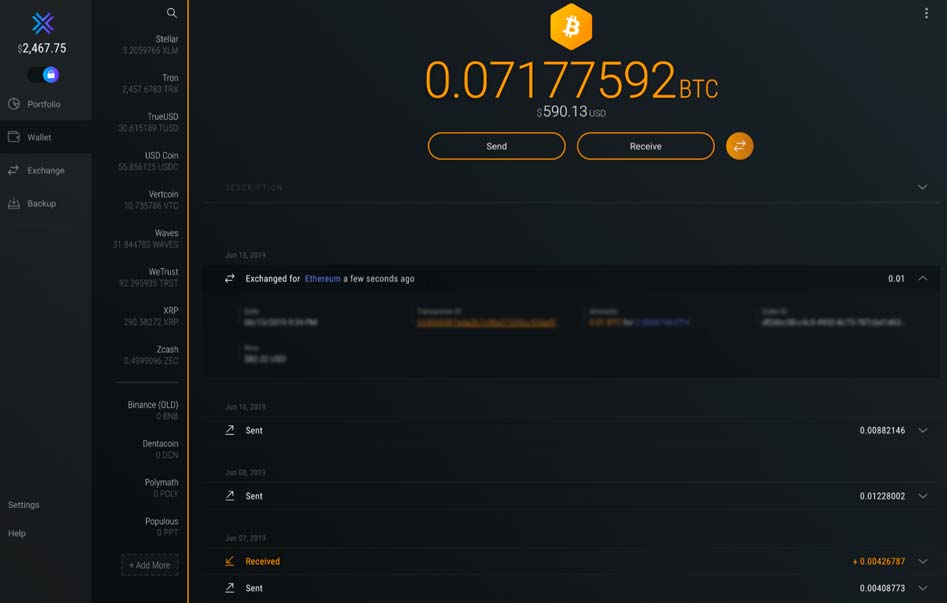Open Help from the sidebar
Image resolution: width=947 pixels, height=603 pixels.
[x=17, y=534]
